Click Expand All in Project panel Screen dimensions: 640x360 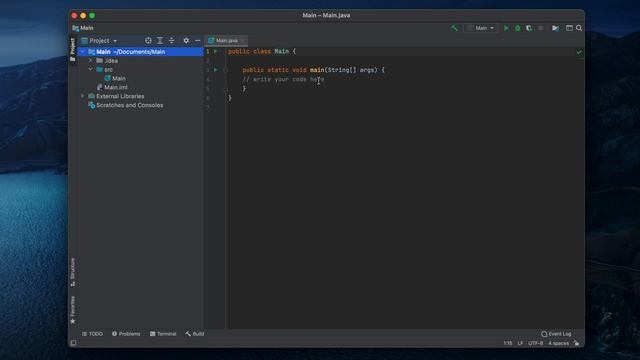pyautogui.click(x=160, y=40)
